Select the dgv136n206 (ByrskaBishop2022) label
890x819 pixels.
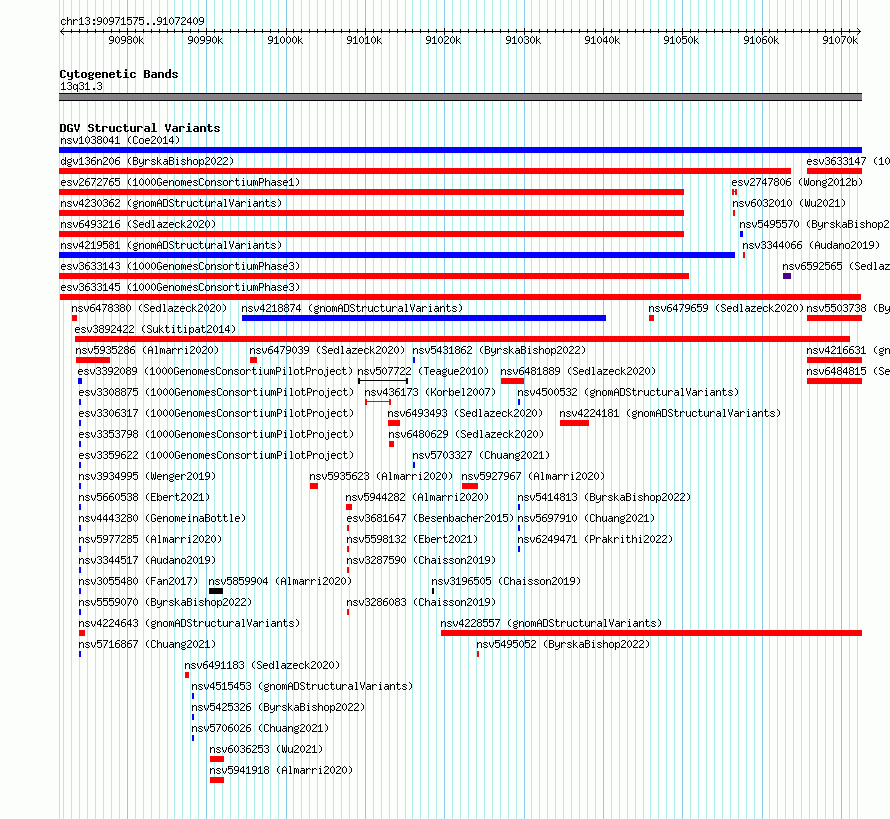point(147,161)
